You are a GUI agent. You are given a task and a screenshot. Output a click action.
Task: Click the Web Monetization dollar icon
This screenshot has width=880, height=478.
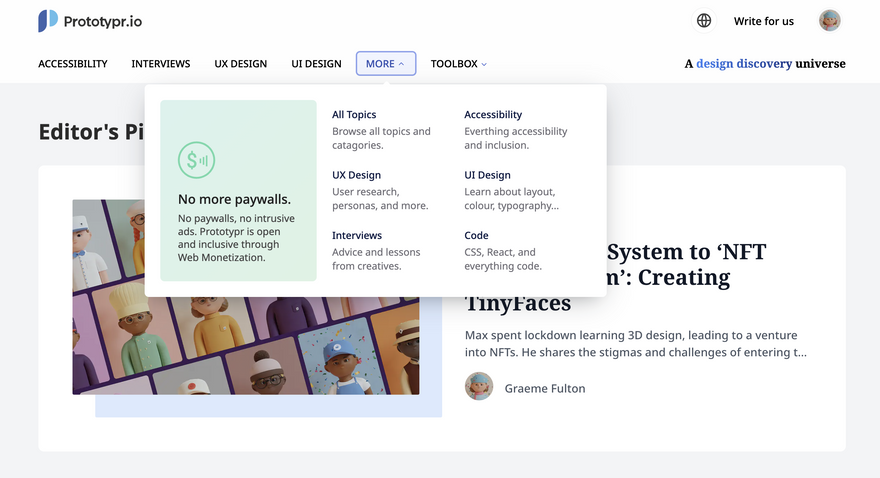click(196, 159)
